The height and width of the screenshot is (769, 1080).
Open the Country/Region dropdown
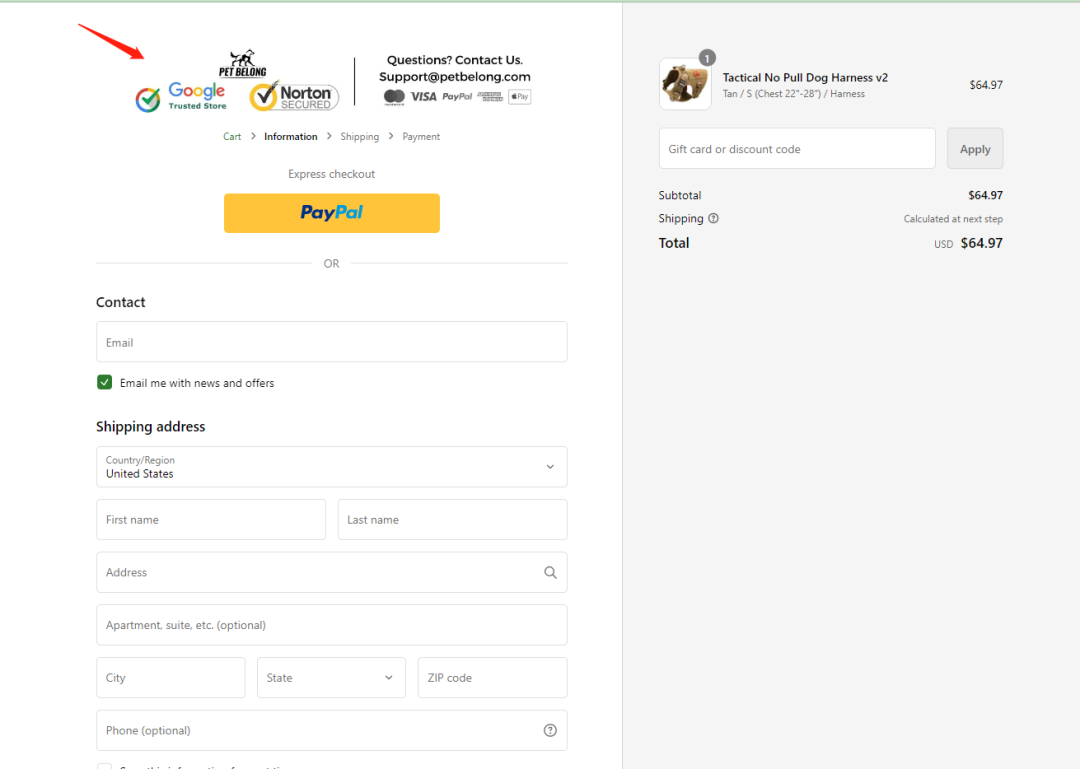pos(331,467)
